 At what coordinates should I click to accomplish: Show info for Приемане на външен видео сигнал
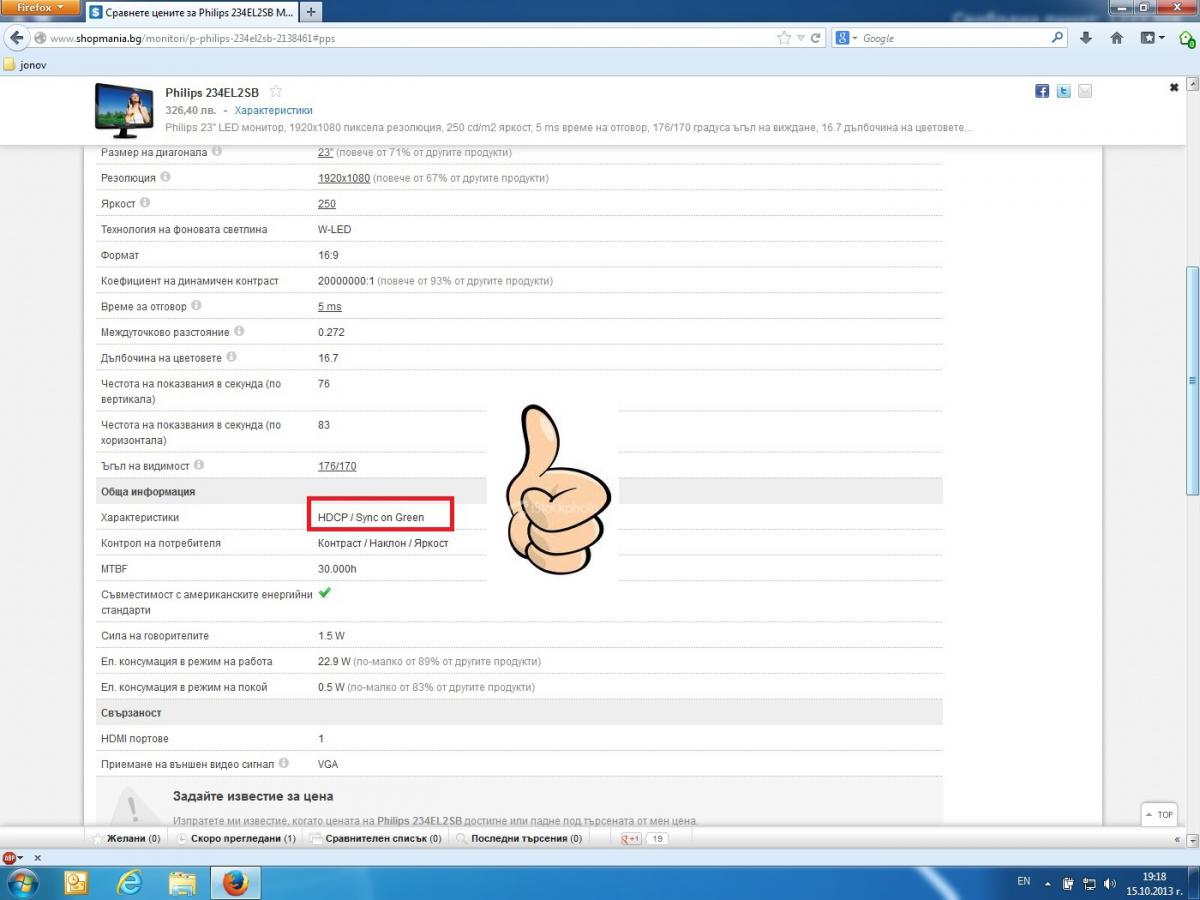click(x=284, y=763)
